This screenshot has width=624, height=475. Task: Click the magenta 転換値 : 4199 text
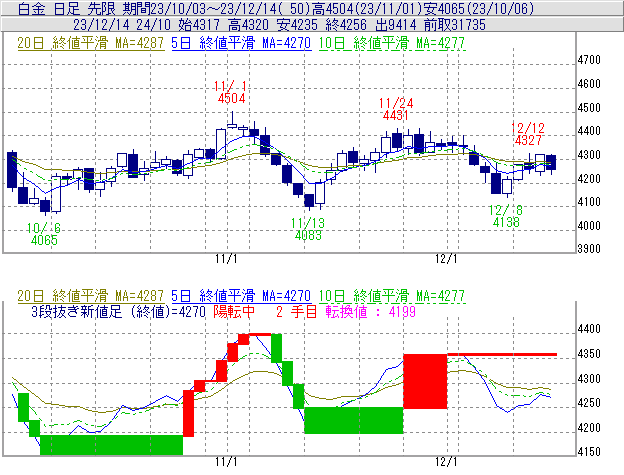coord(371,311)
